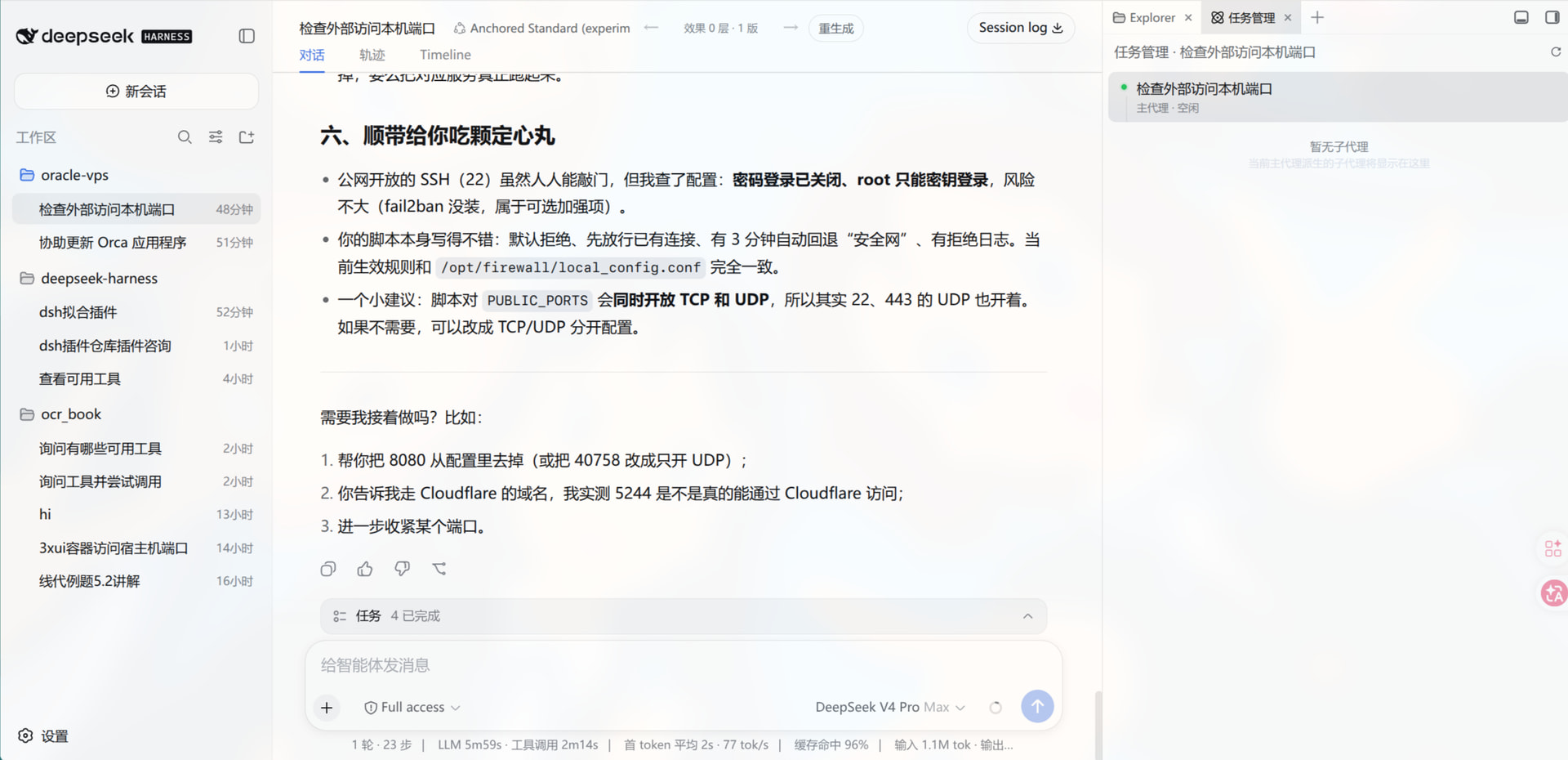This screenshot has width=1568, height=760.
Task: Click the Anchored Standard experiment label
Action: tap(541, 28)
